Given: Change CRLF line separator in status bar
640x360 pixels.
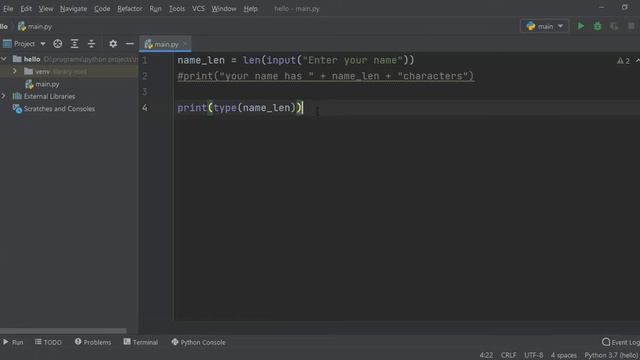Looking at the screenshot, I should [x=509, y=355].
